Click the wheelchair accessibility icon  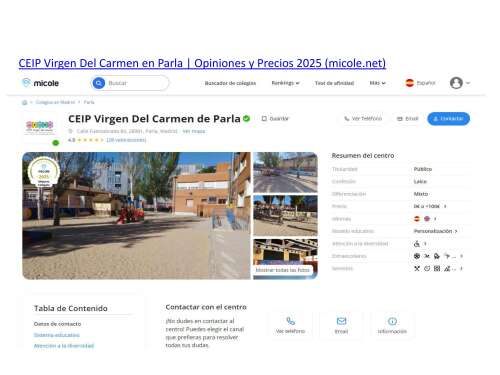[417, 244]
